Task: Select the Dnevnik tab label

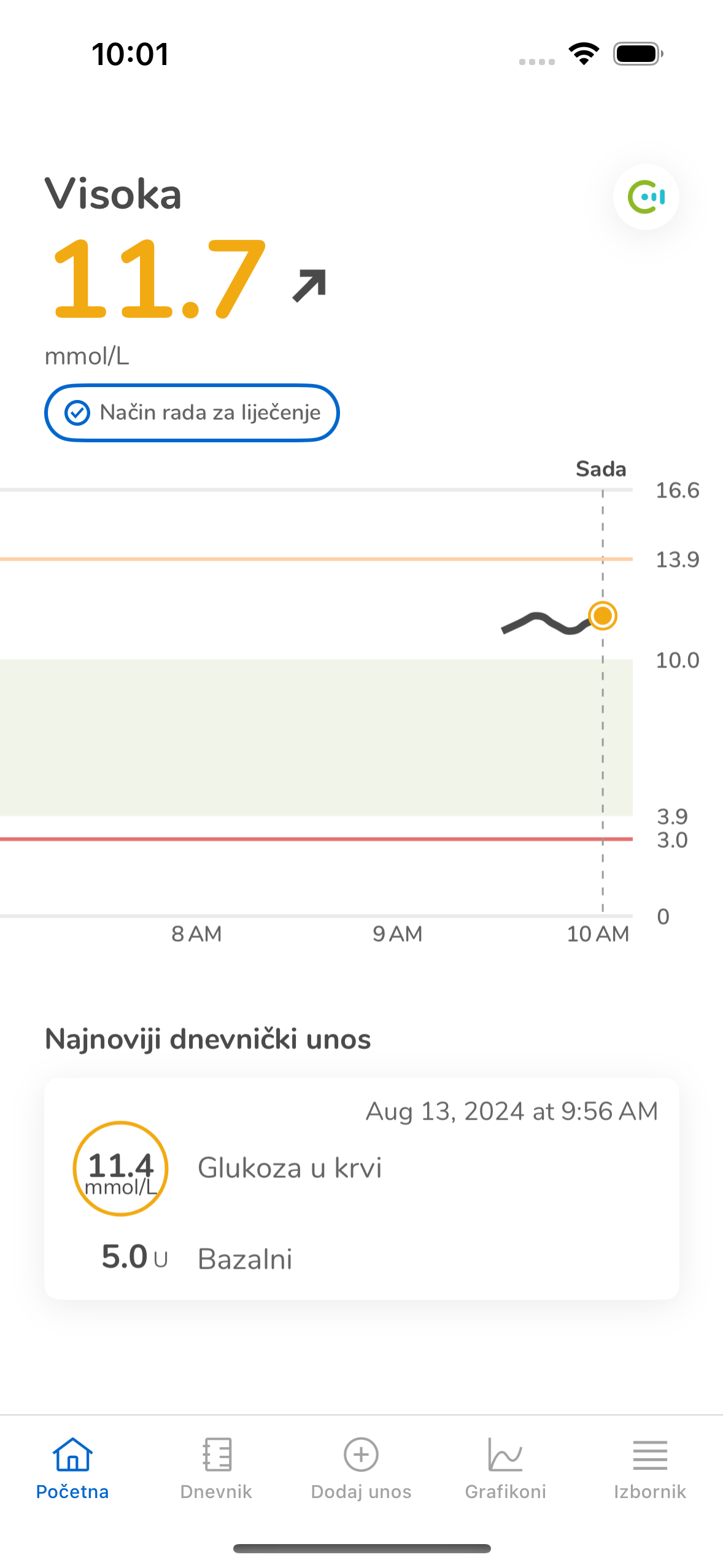Action: click(217, 1492)
